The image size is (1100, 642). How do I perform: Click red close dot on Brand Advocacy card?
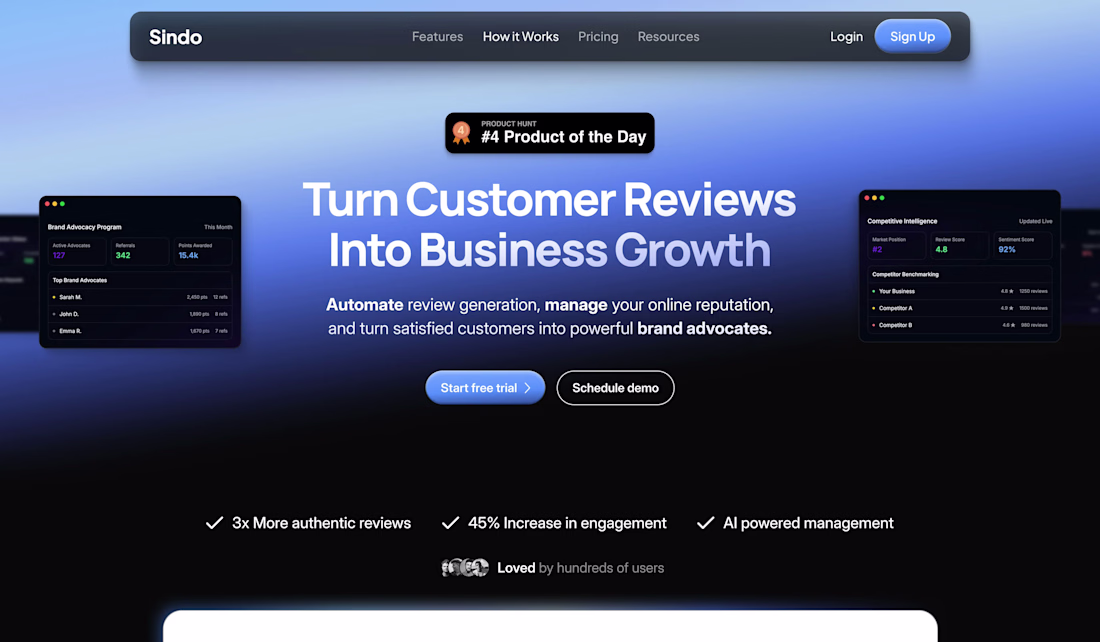click(x=47, y=203)
